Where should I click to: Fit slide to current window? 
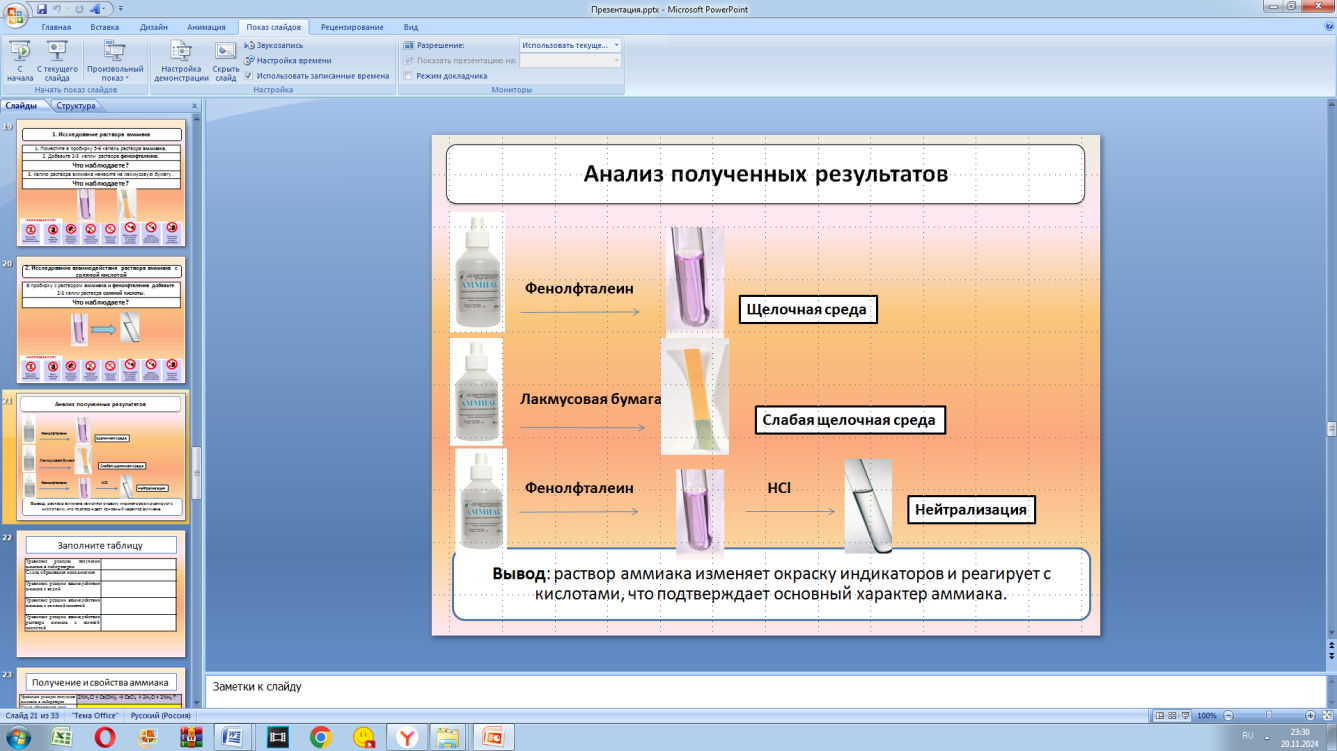point(1327,716)
